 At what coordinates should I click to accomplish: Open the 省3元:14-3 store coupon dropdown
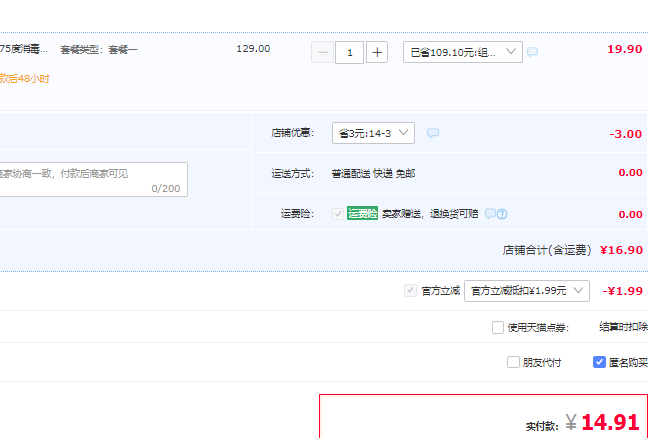[x=373, y=133]
